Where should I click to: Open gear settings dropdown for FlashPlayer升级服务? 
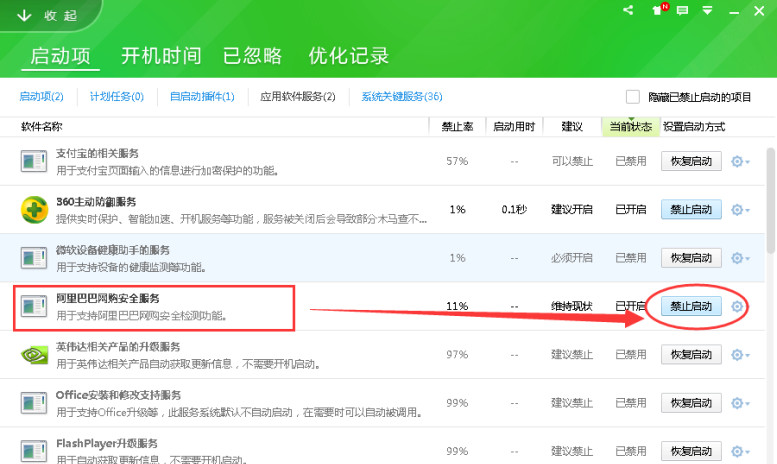pyautogui.click(x=740, y=451)
